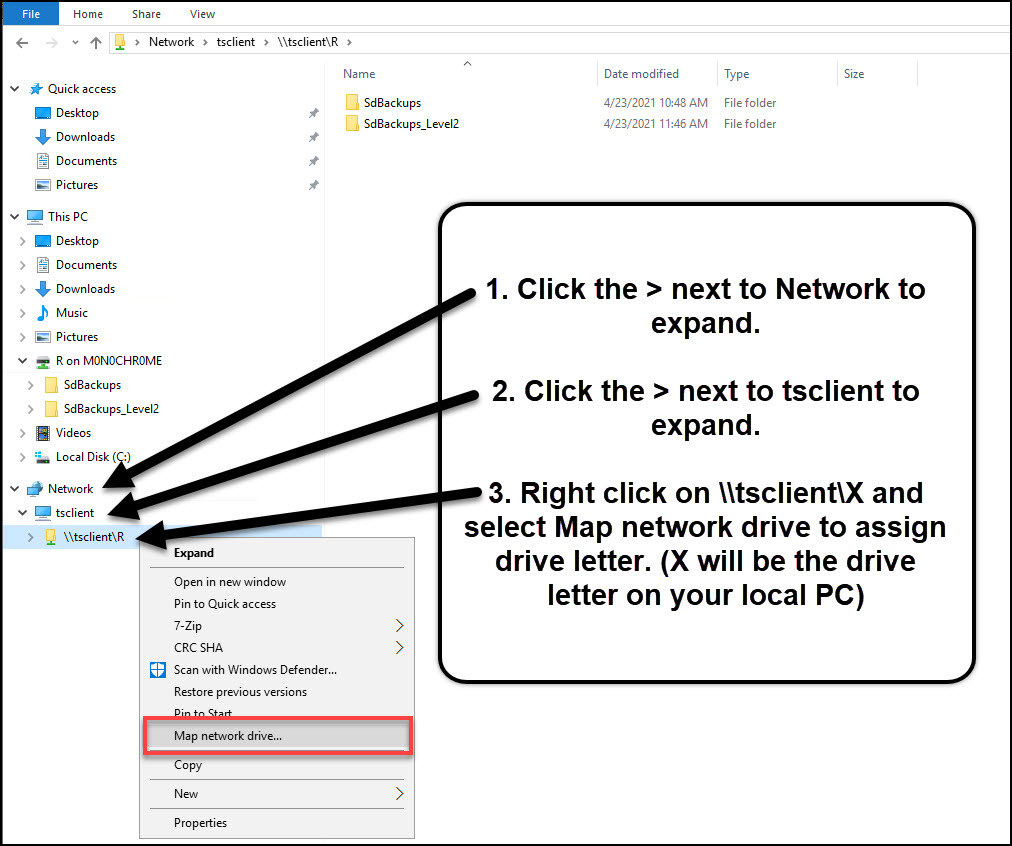This screenshot has width=1012, height=846.
Task: Collapse the This PC tree node
Action: click(15, 217)
